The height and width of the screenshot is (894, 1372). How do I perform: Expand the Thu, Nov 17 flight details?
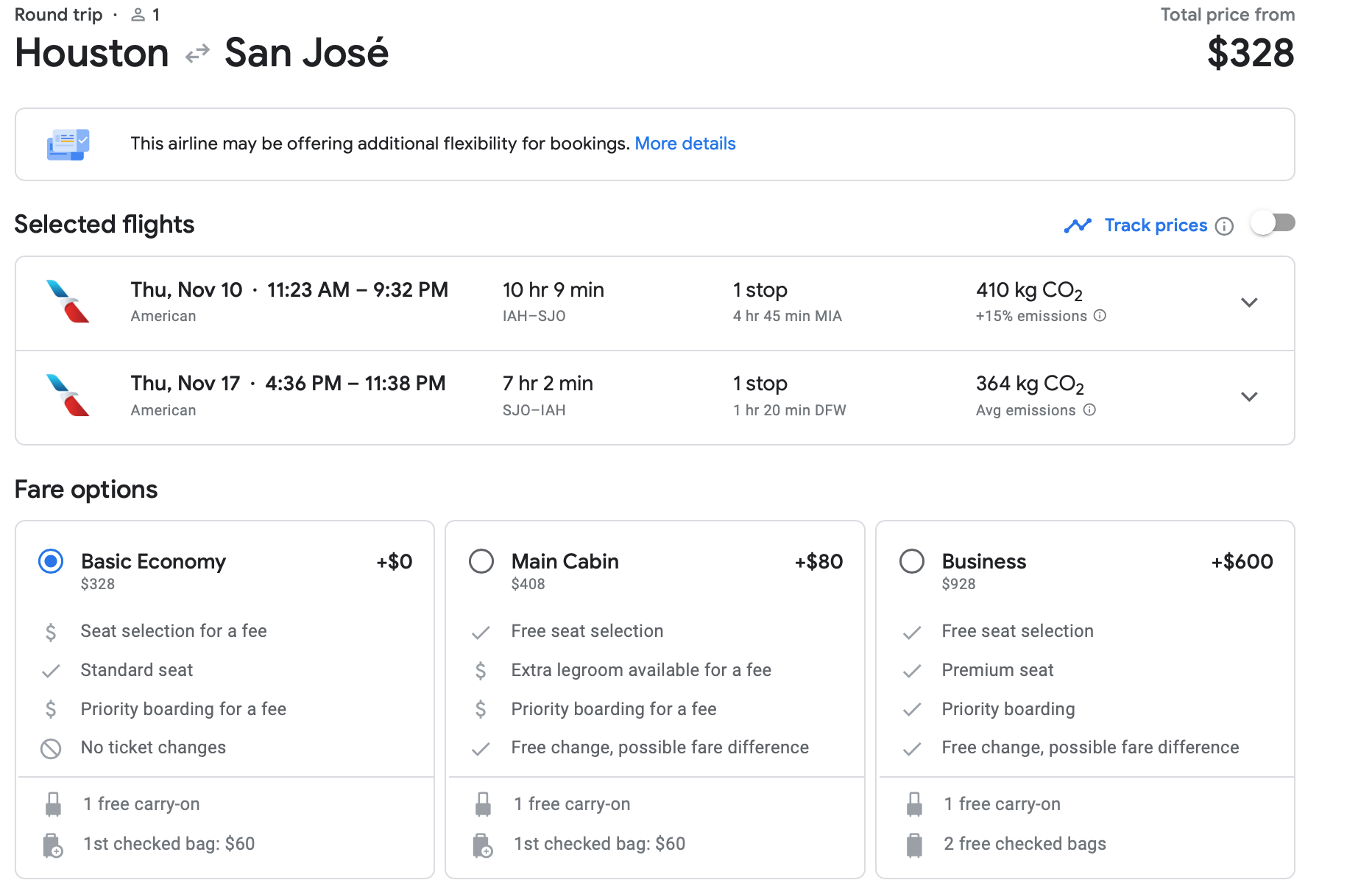pyautogui.click(x=1249, y=397)
